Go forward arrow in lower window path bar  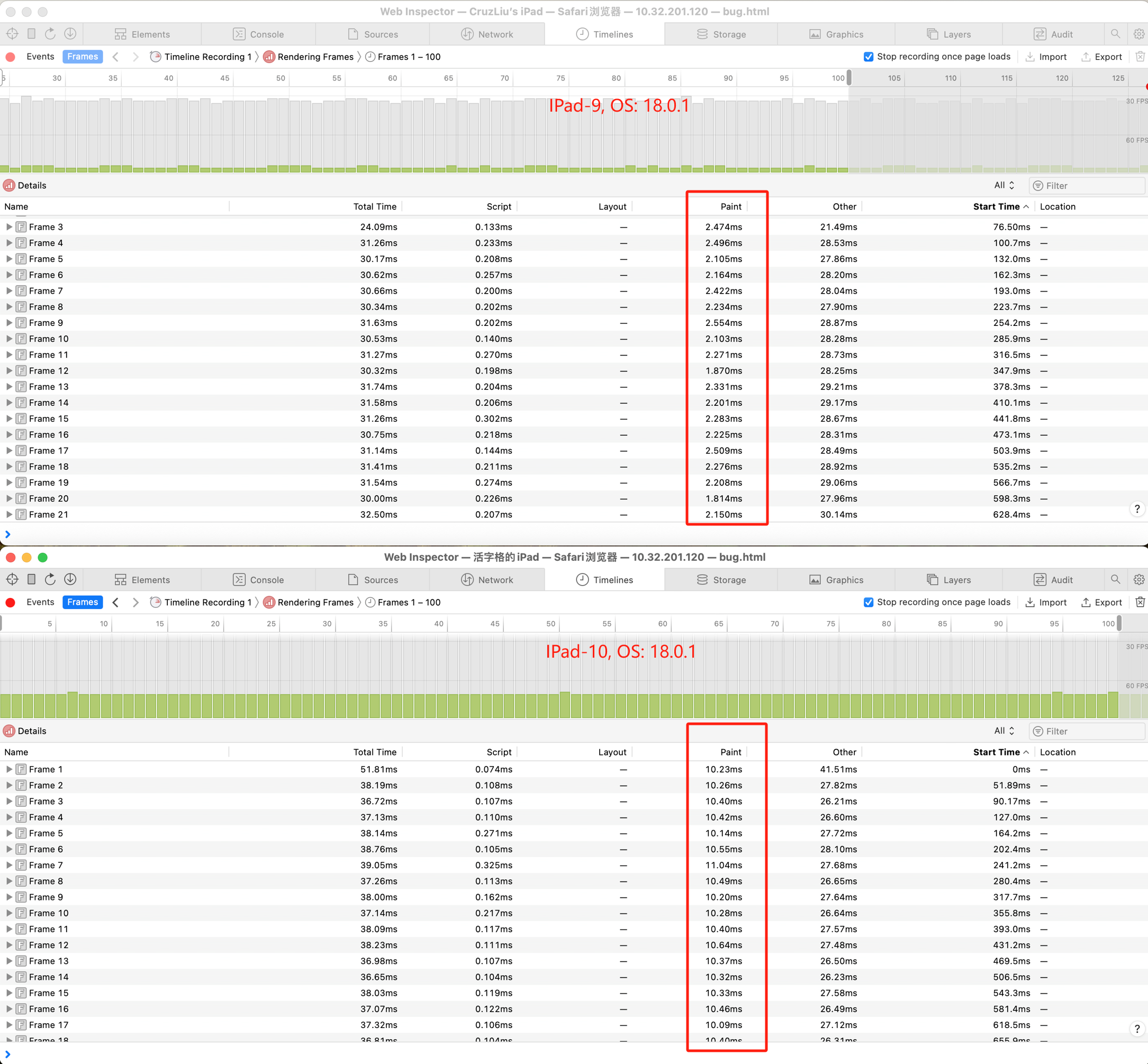(135, 602)
